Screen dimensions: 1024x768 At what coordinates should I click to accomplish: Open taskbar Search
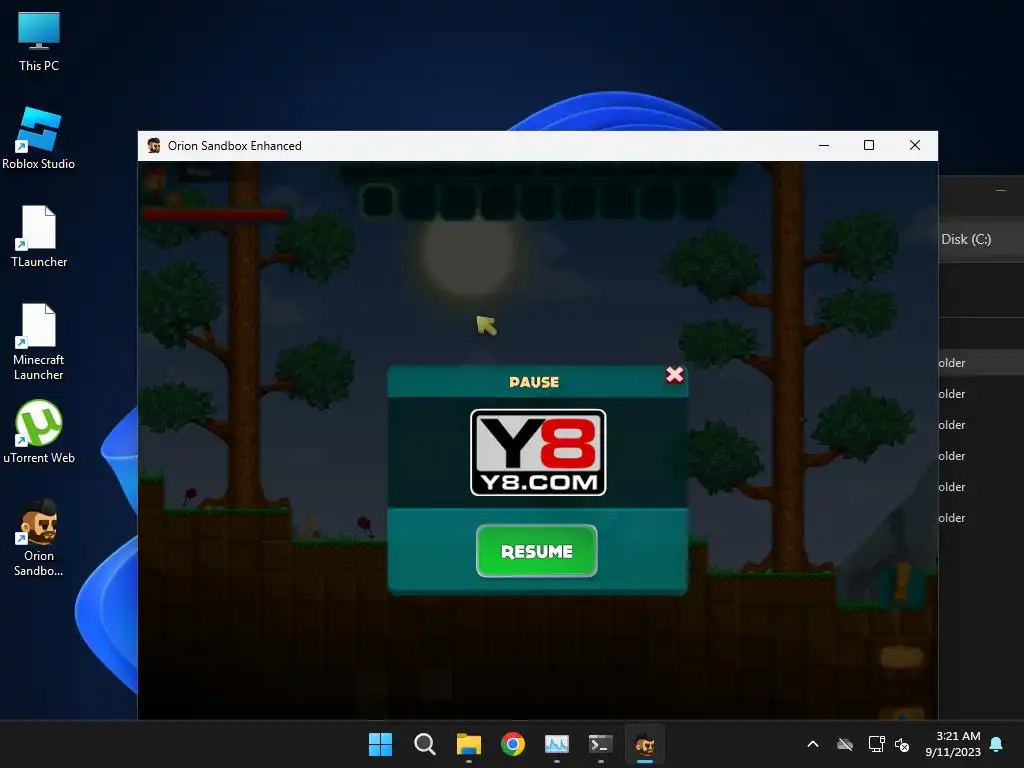pos(424,744)
